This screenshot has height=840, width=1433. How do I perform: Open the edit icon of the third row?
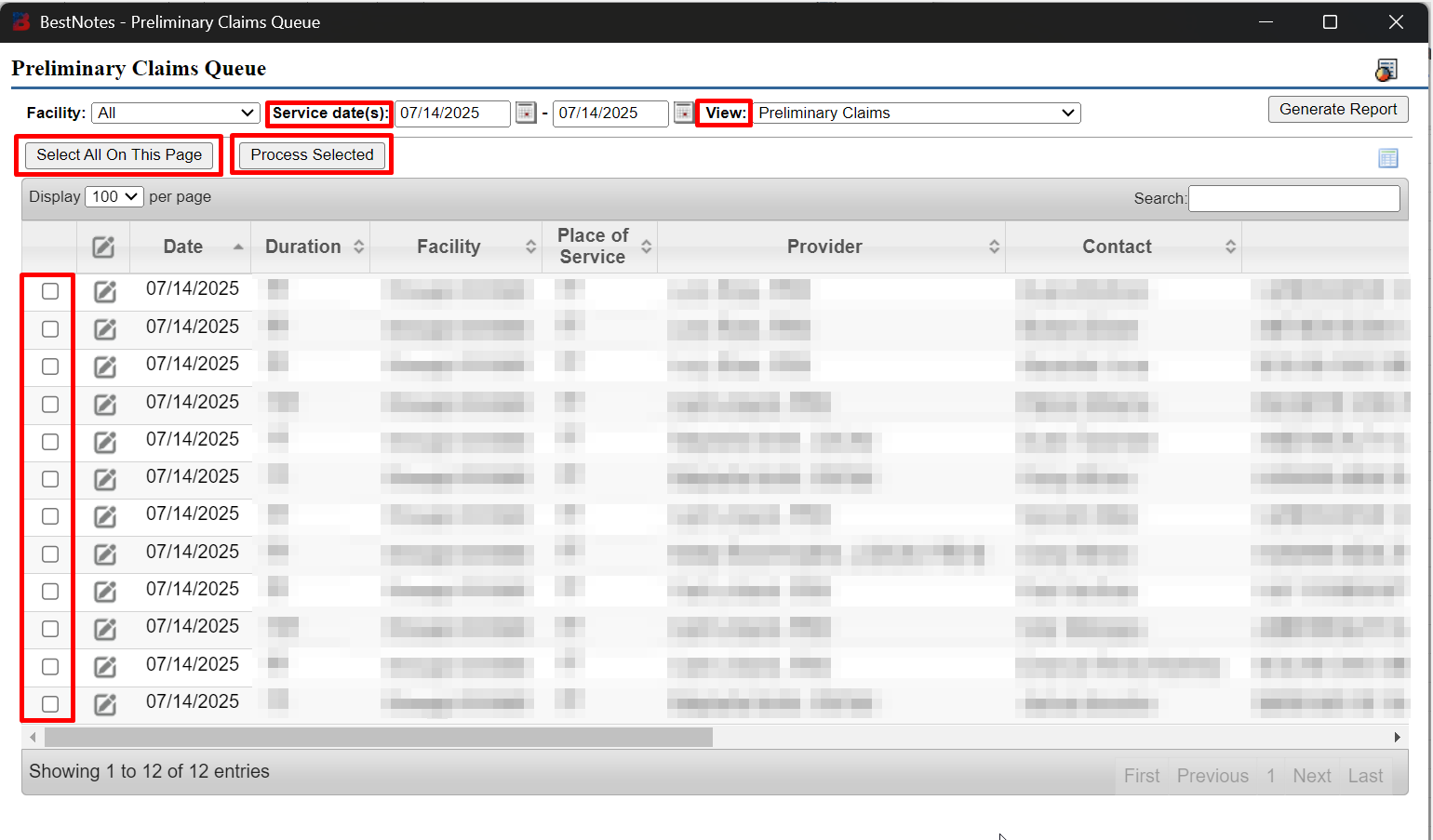[x=105, y=367]
